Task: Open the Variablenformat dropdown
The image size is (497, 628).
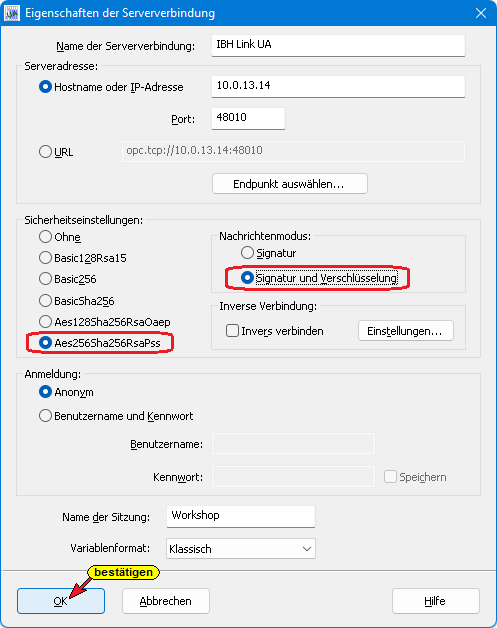Action: pos(241,549)
